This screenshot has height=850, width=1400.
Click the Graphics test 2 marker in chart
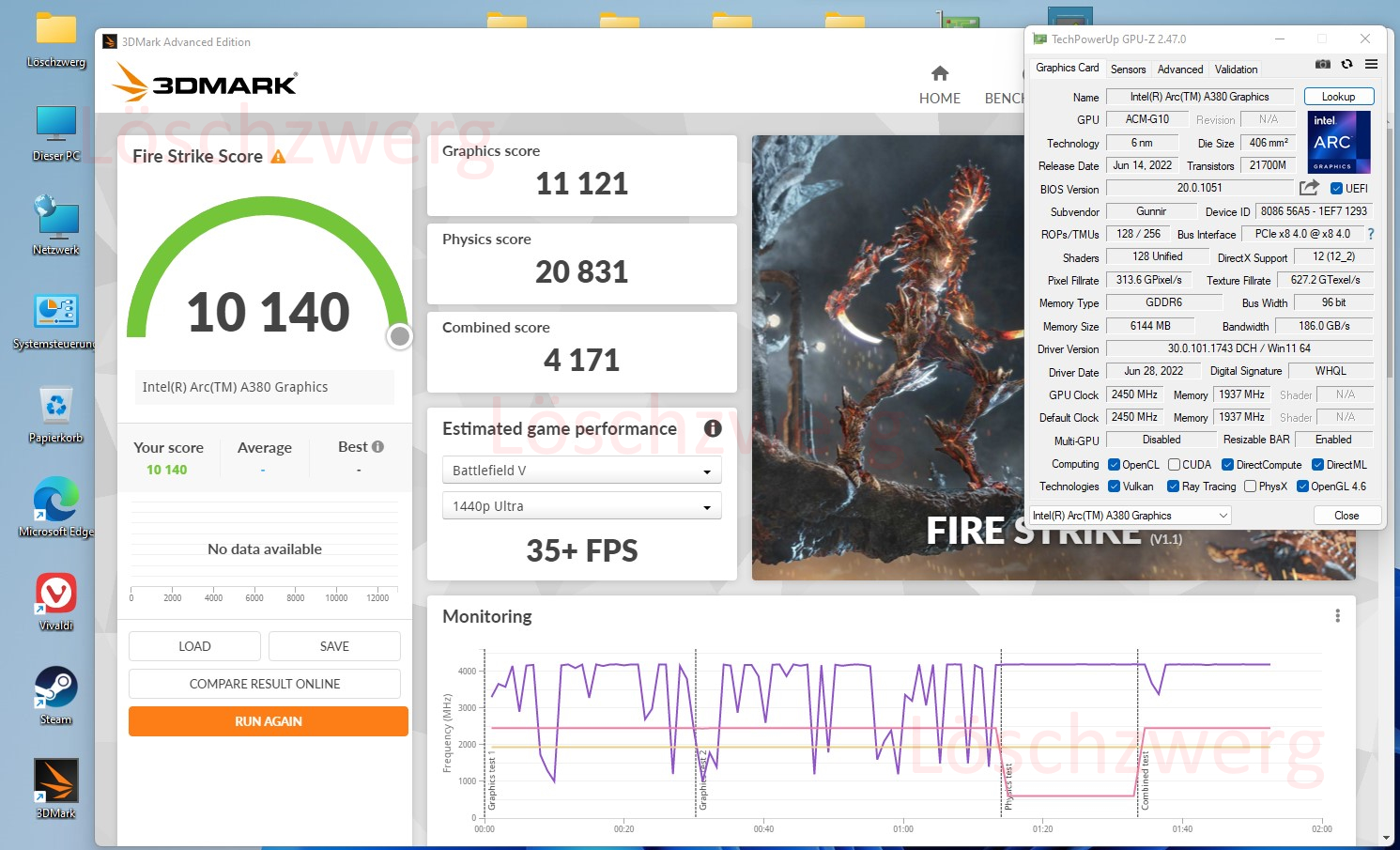[702, 780]
